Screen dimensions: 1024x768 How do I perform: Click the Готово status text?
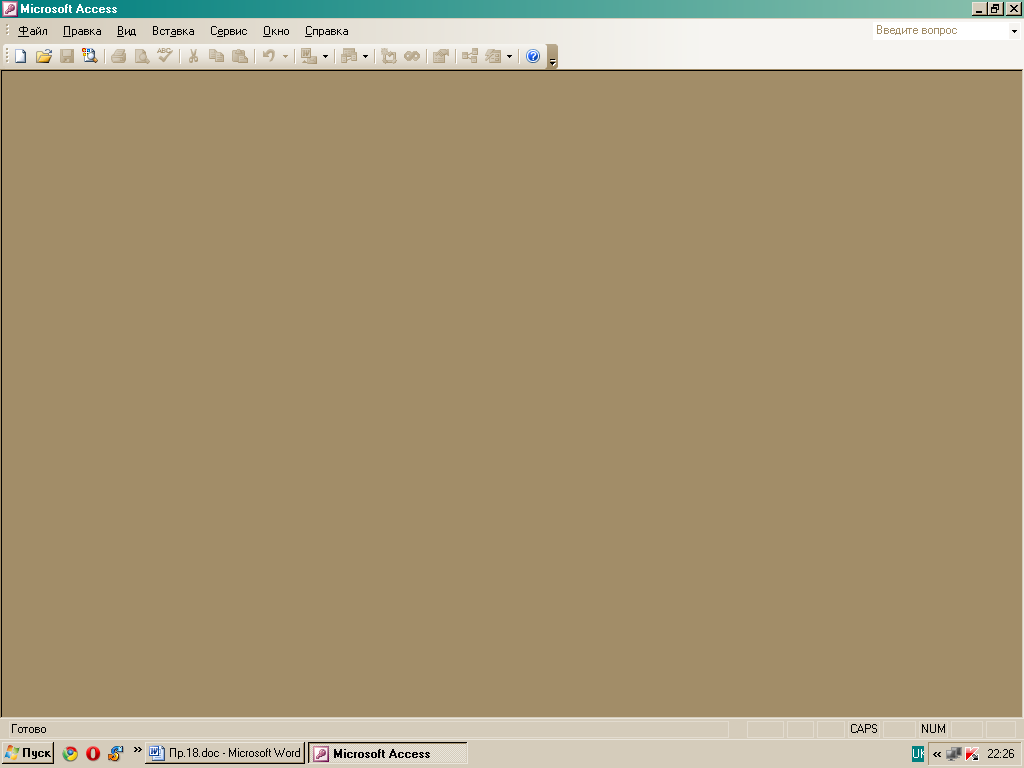click(29, 729)
